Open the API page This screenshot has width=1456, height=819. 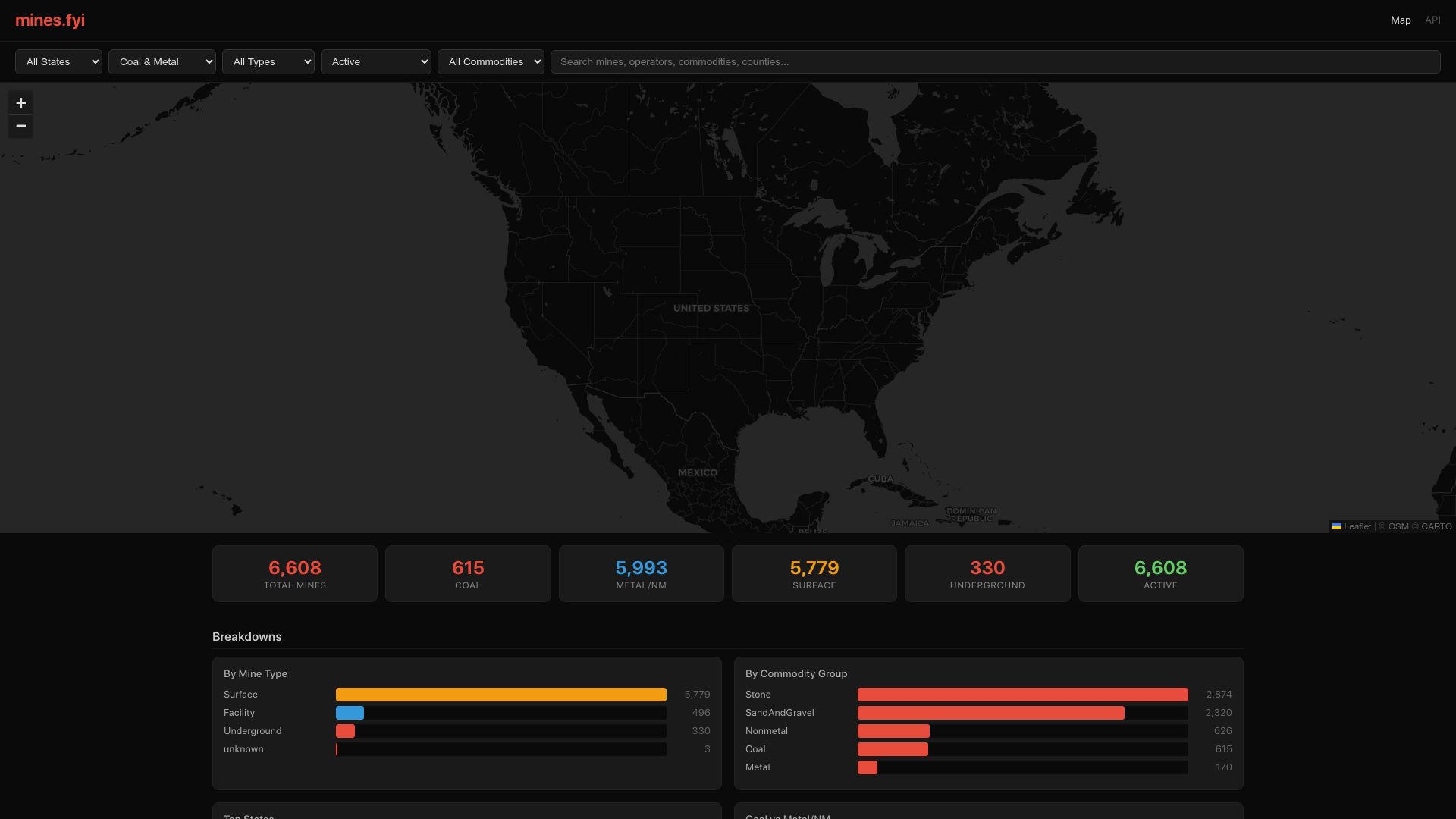1432,20
